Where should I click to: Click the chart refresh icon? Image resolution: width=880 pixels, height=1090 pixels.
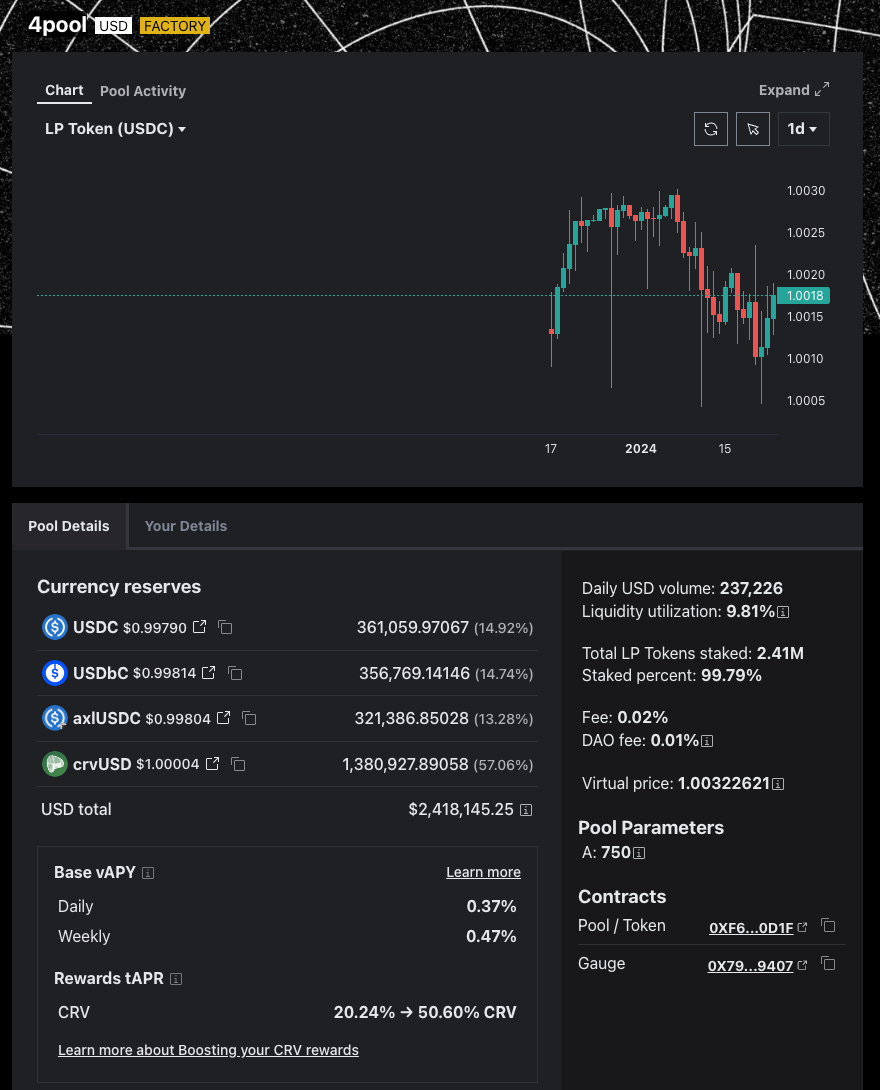(710, 129)
